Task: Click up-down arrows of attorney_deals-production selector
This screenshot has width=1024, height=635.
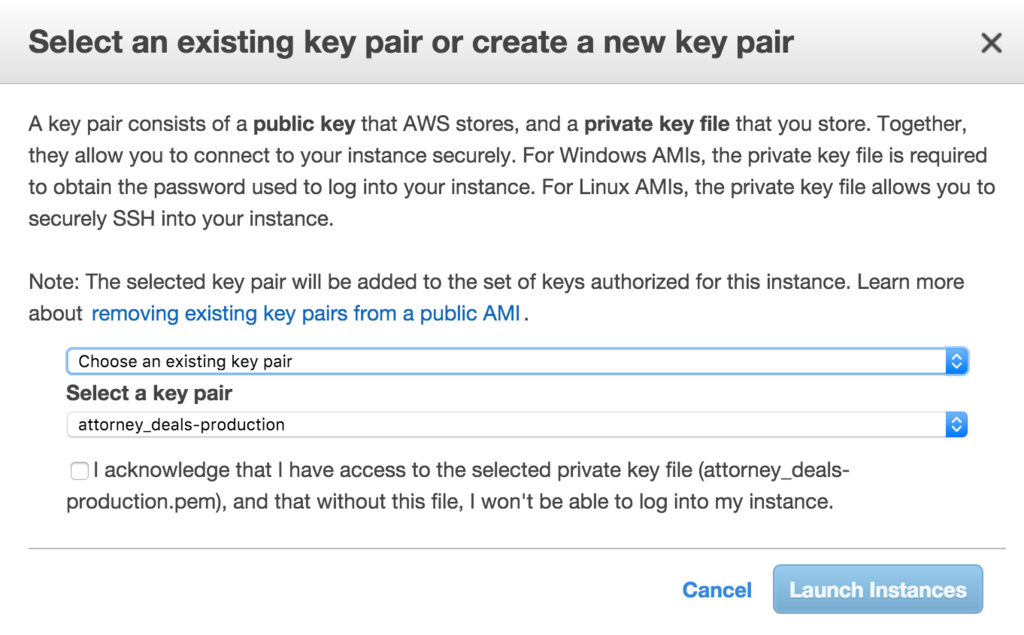Action: [956, 425]
